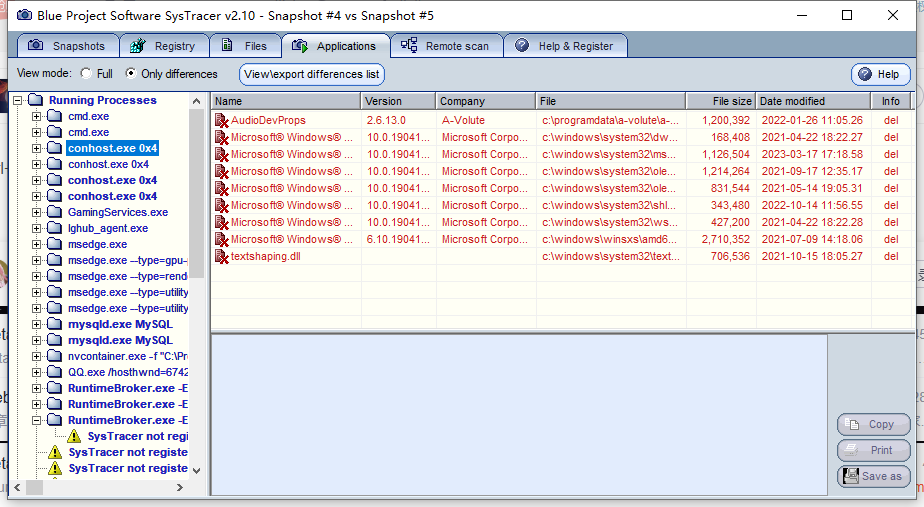Expand the msedge.exe --type=rend node
The height and width of the screenshot is (507, 924).
tap(37, 276)
